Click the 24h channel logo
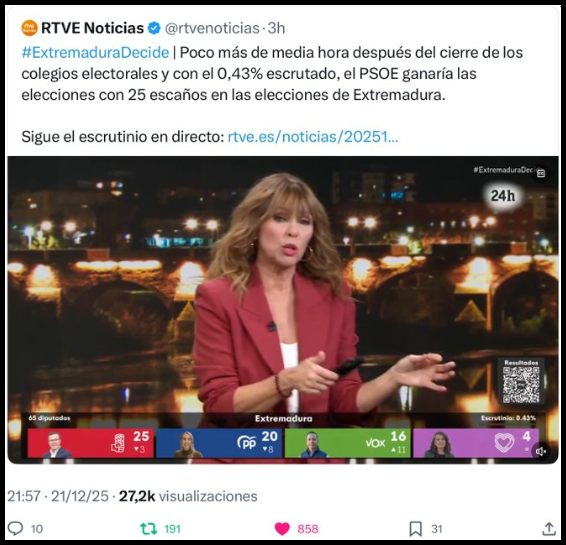566x545 pixels. (503, 196)
